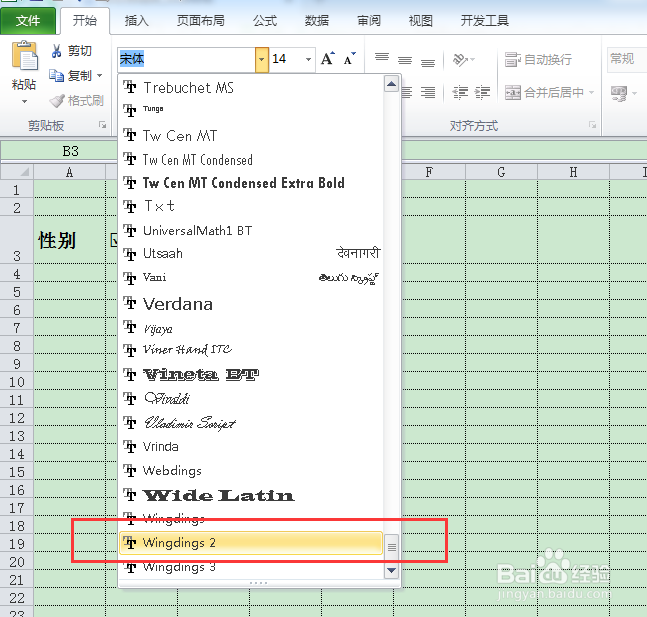Select cell A3 containing 性别

pos(69,240)
